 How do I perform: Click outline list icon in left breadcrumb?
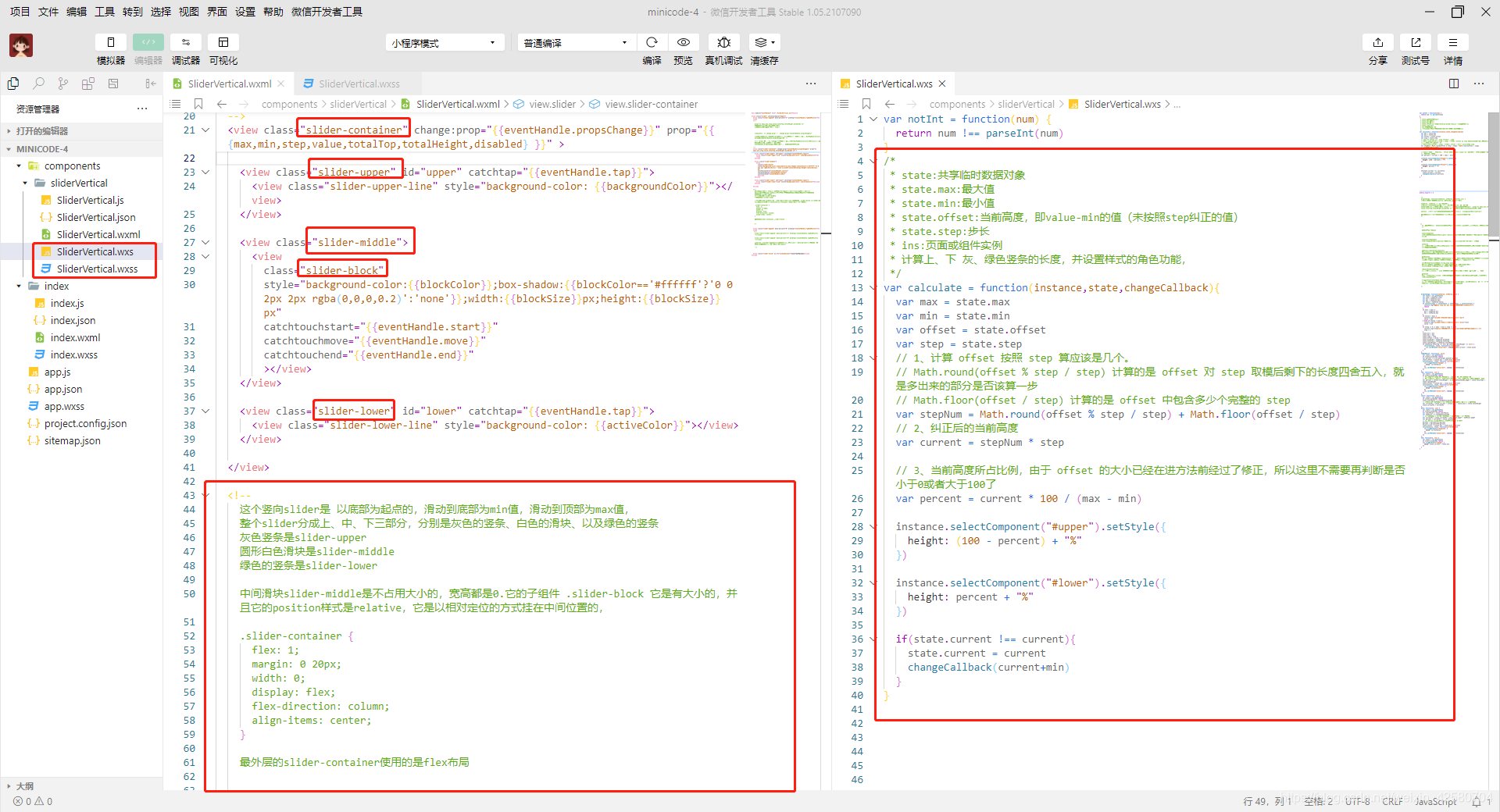pos(176,104)
